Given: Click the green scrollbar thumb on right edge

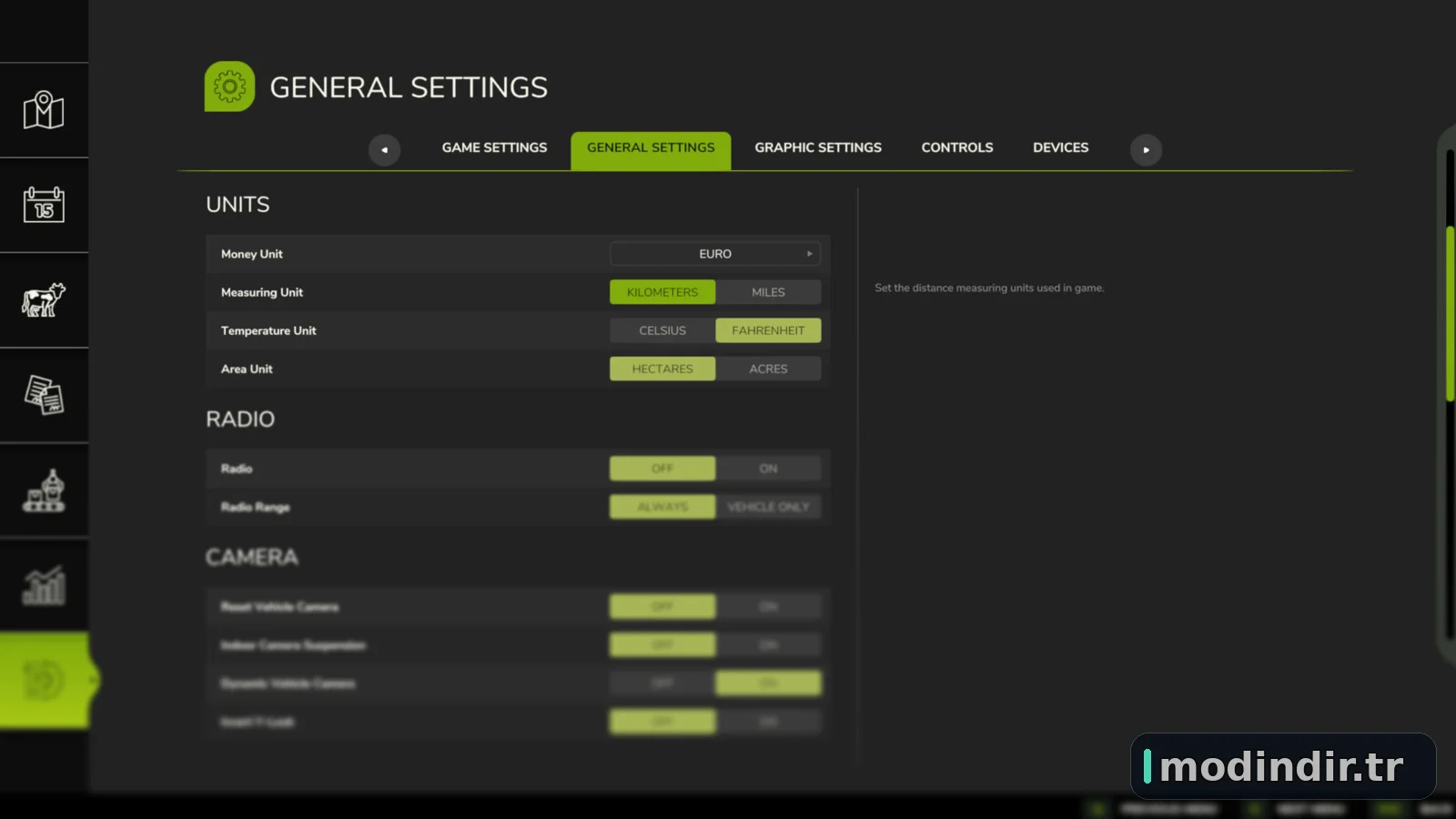Looking at the screenshot, I should pos(1450,313).
